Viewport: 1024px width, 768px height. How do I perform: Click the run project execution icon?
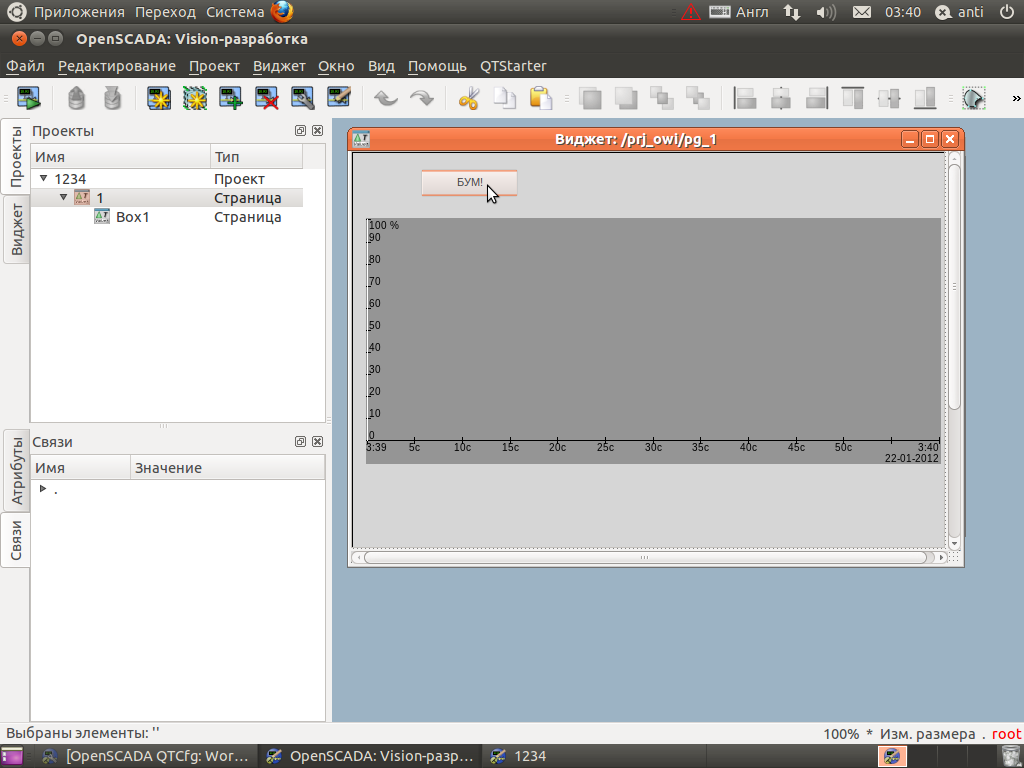[x=28, y=98]
